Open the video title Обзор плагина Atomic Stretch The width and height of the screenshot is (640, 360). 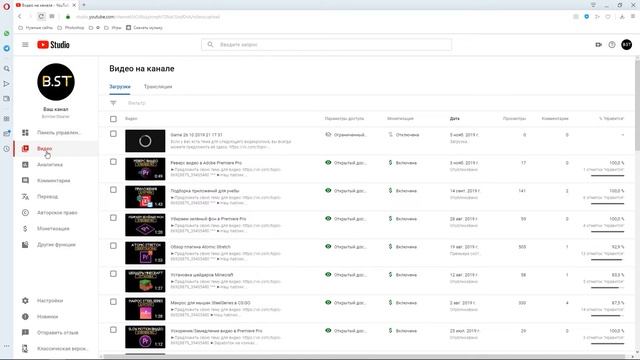click(200, 247)
